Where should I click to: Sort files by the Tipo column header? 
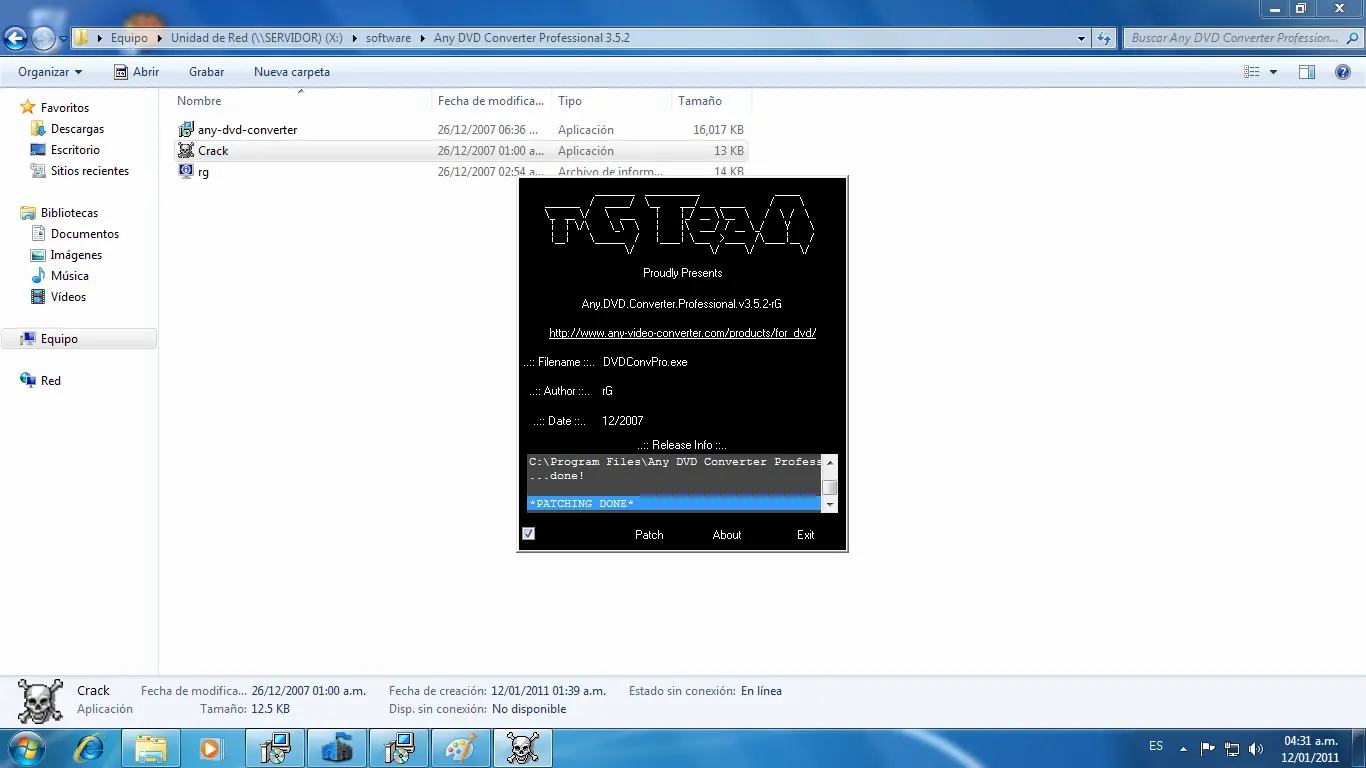[612, 101]
